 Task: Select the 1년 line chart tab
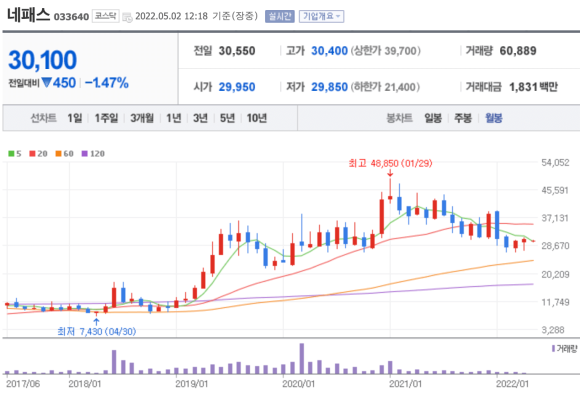point(173,118)
